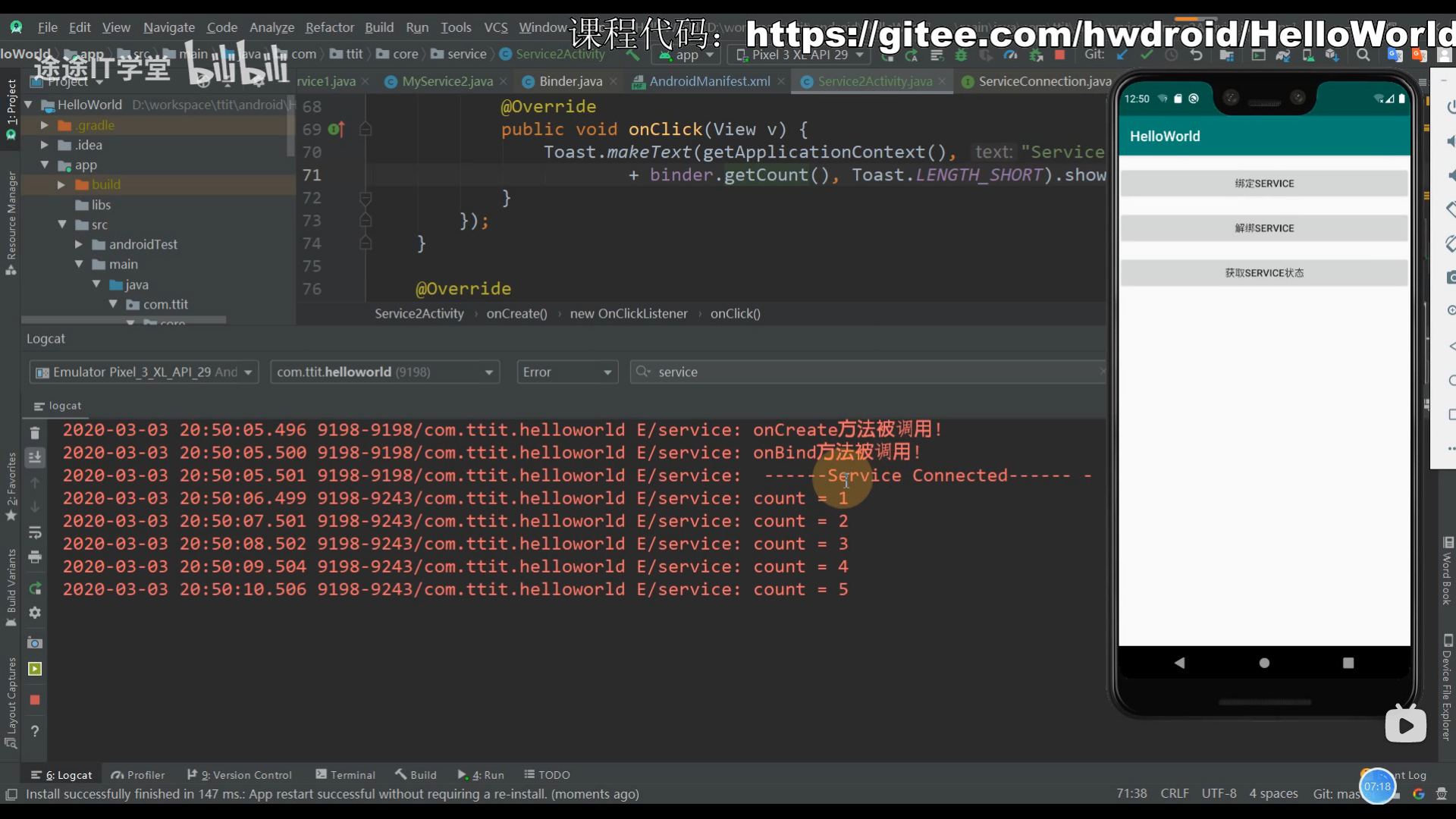Click the toolbar Stop red square
The width and height of the screenshot is (1456, 819).
coord(1060,55)
